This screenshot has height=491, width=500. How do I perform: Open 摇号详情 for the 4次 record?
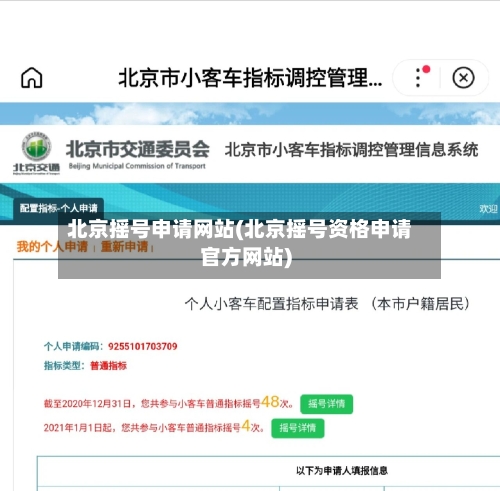click(x=298, y=428)
